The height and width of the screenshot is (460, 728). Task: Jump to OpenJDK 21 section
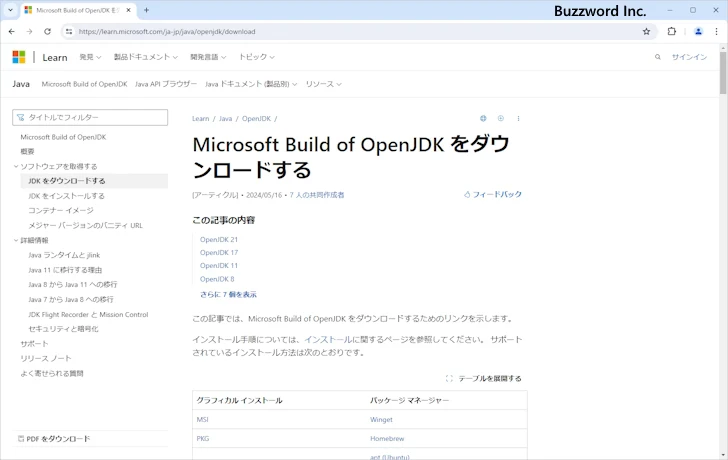(x=219, y=240)
